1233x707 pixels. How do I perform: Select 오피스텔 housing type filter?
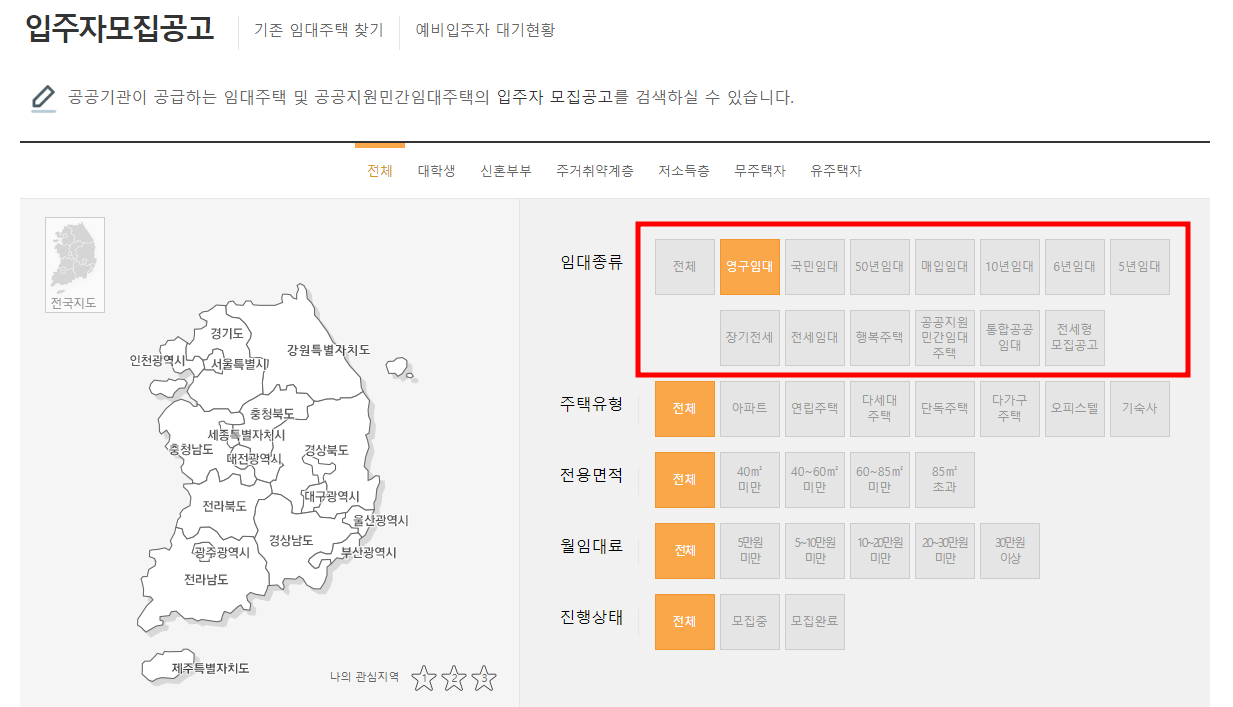(x=1074, y=408)
